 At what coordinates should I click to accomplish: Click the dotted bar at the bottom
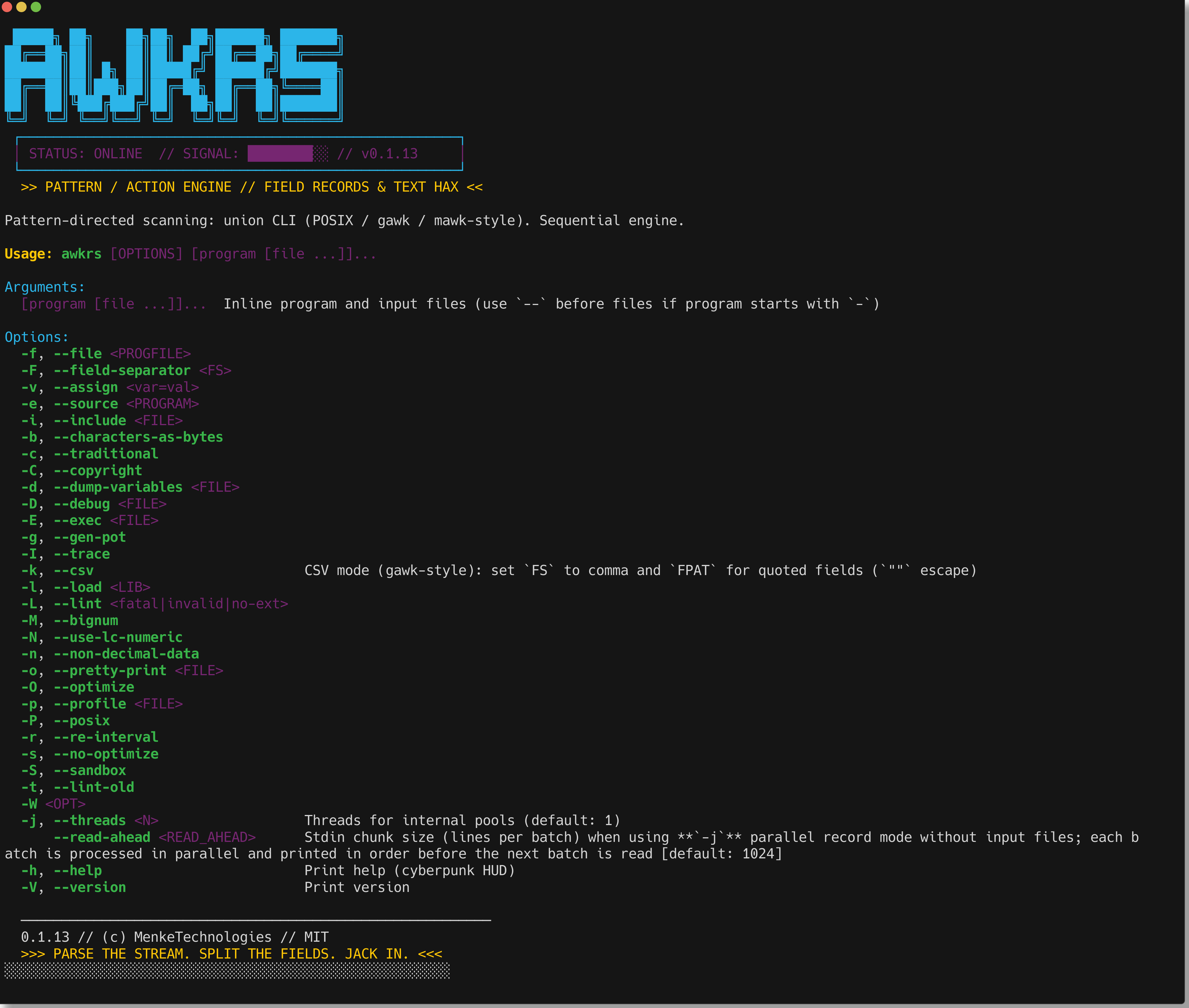pos(227,970)
